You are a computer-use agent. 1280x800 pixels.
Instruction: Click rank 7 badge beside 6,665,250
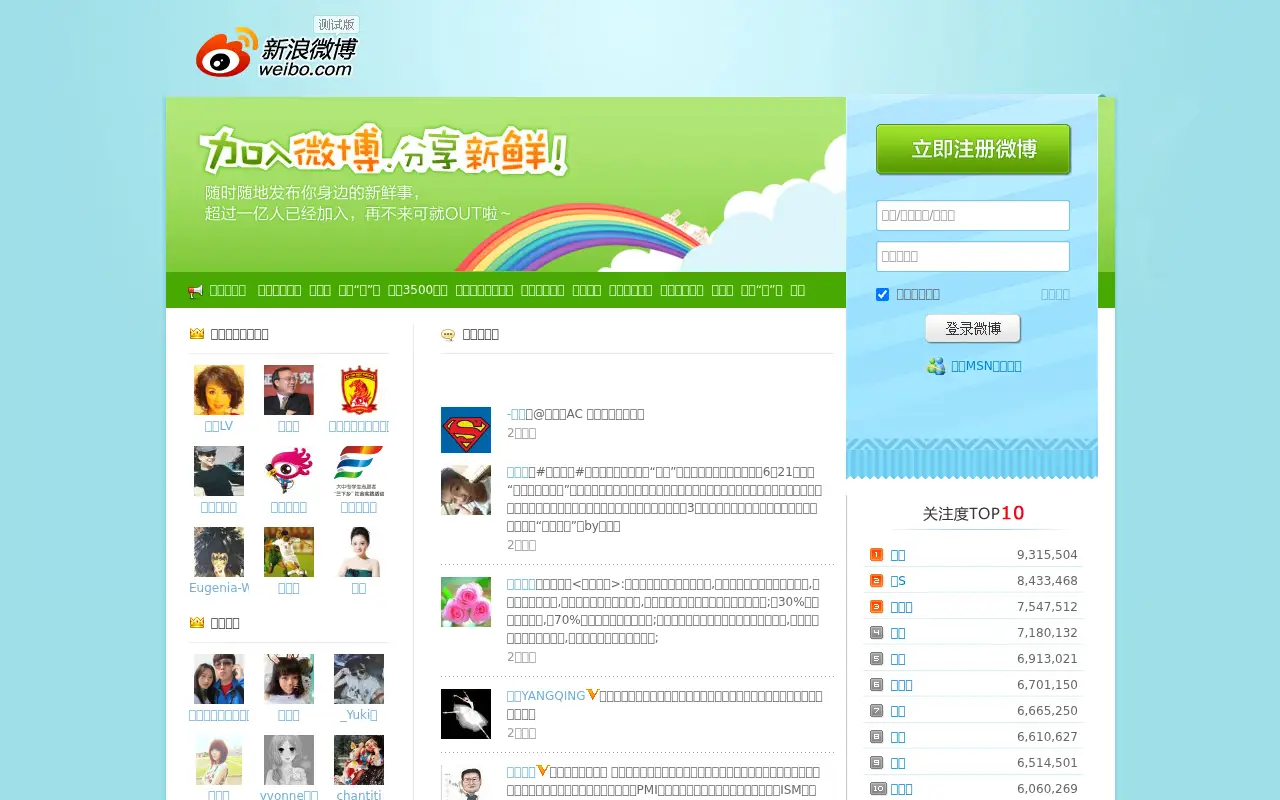tap(876, 711)
